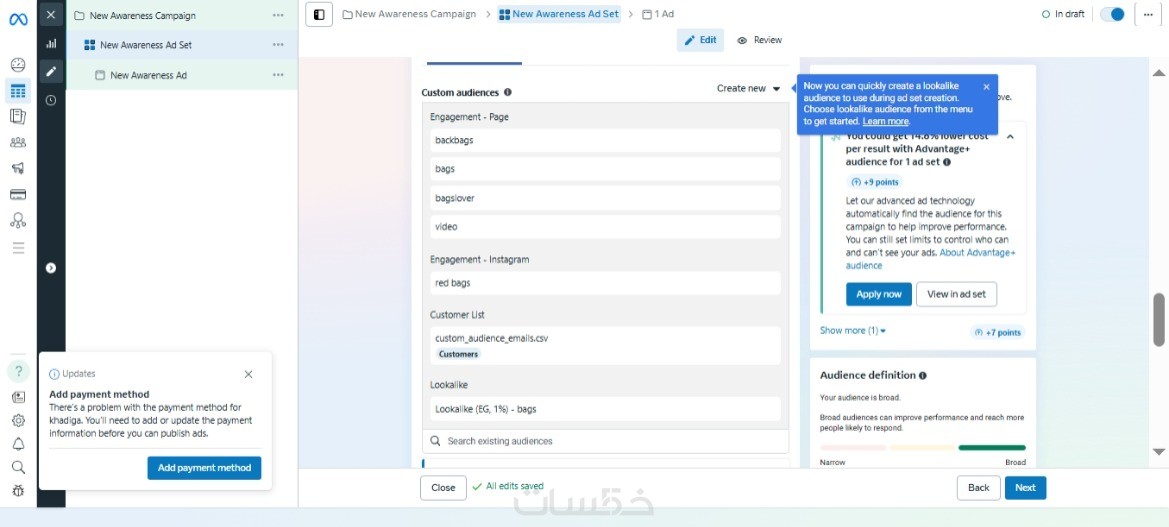
Task: Open the account overview gauge icon
Action: click(x=19, y=65)
